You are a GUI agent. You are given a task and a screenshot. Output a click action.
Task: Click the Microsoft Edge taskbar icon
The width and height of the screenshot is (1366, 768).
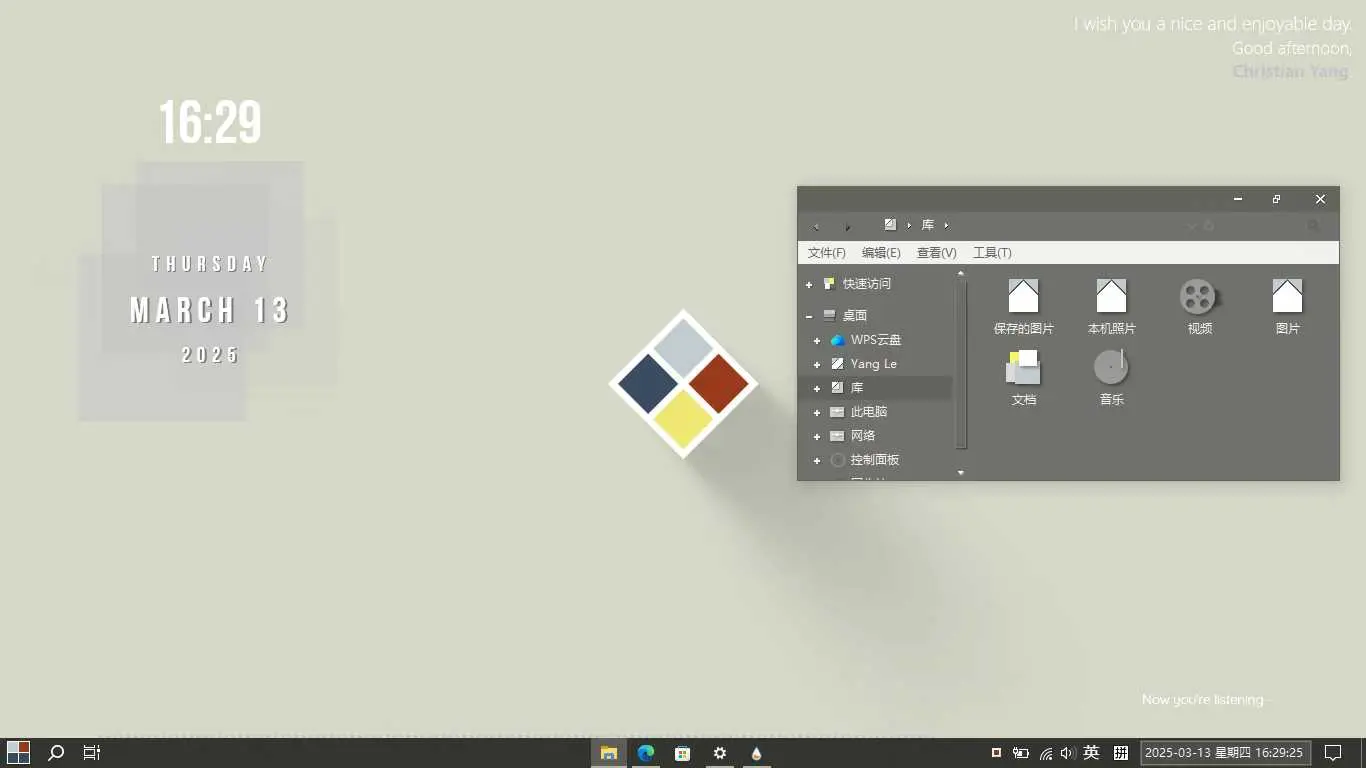[646, 753]
